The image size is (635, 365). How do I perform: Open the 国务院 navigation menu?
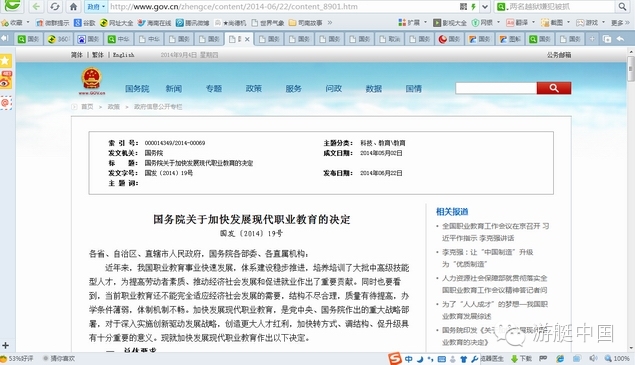[x=137, y=88]
